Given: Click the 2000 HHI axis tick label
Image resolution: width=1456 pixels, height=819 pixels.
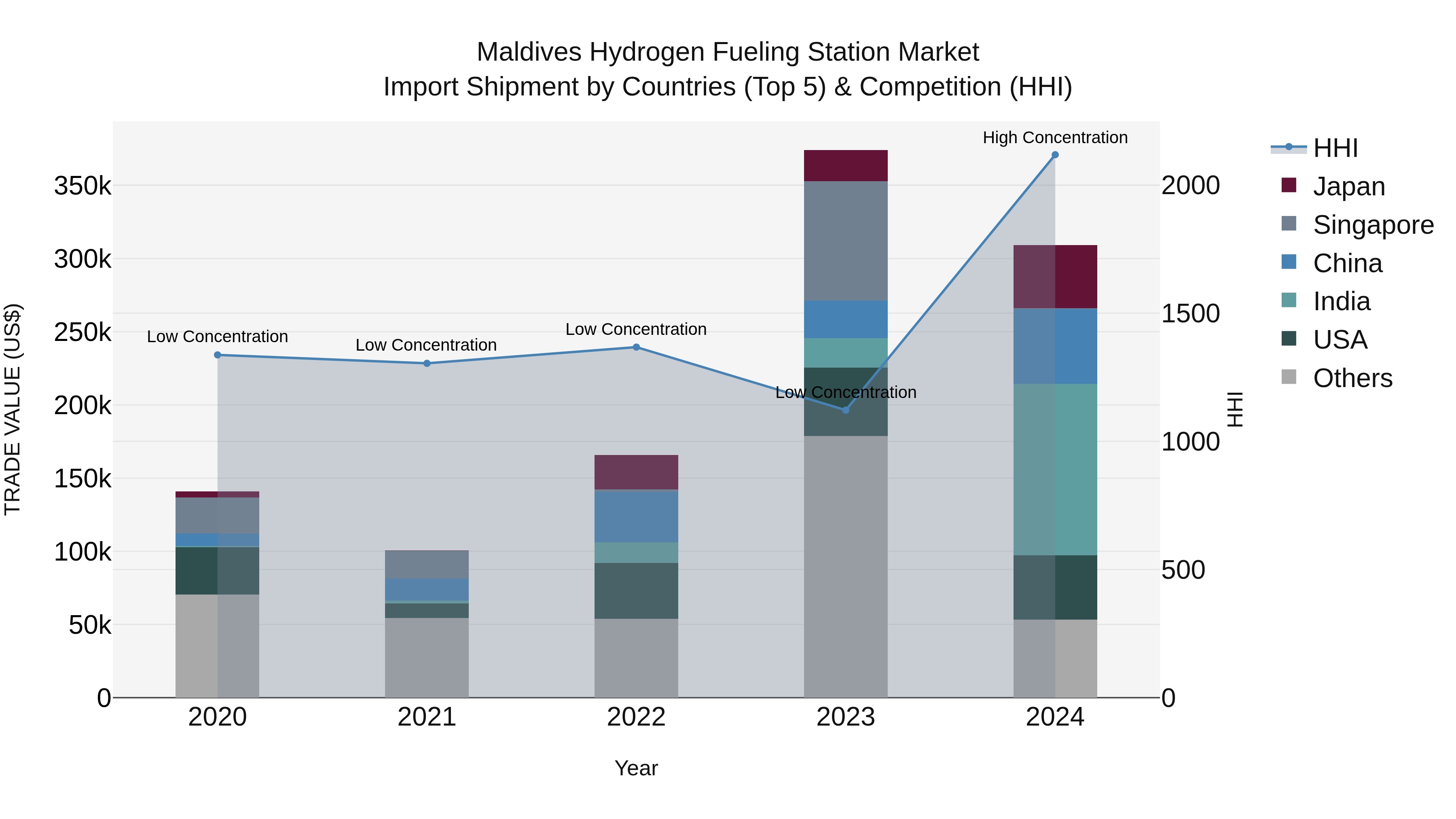Looking at the screenshot, I should [x=1191, y=186].
